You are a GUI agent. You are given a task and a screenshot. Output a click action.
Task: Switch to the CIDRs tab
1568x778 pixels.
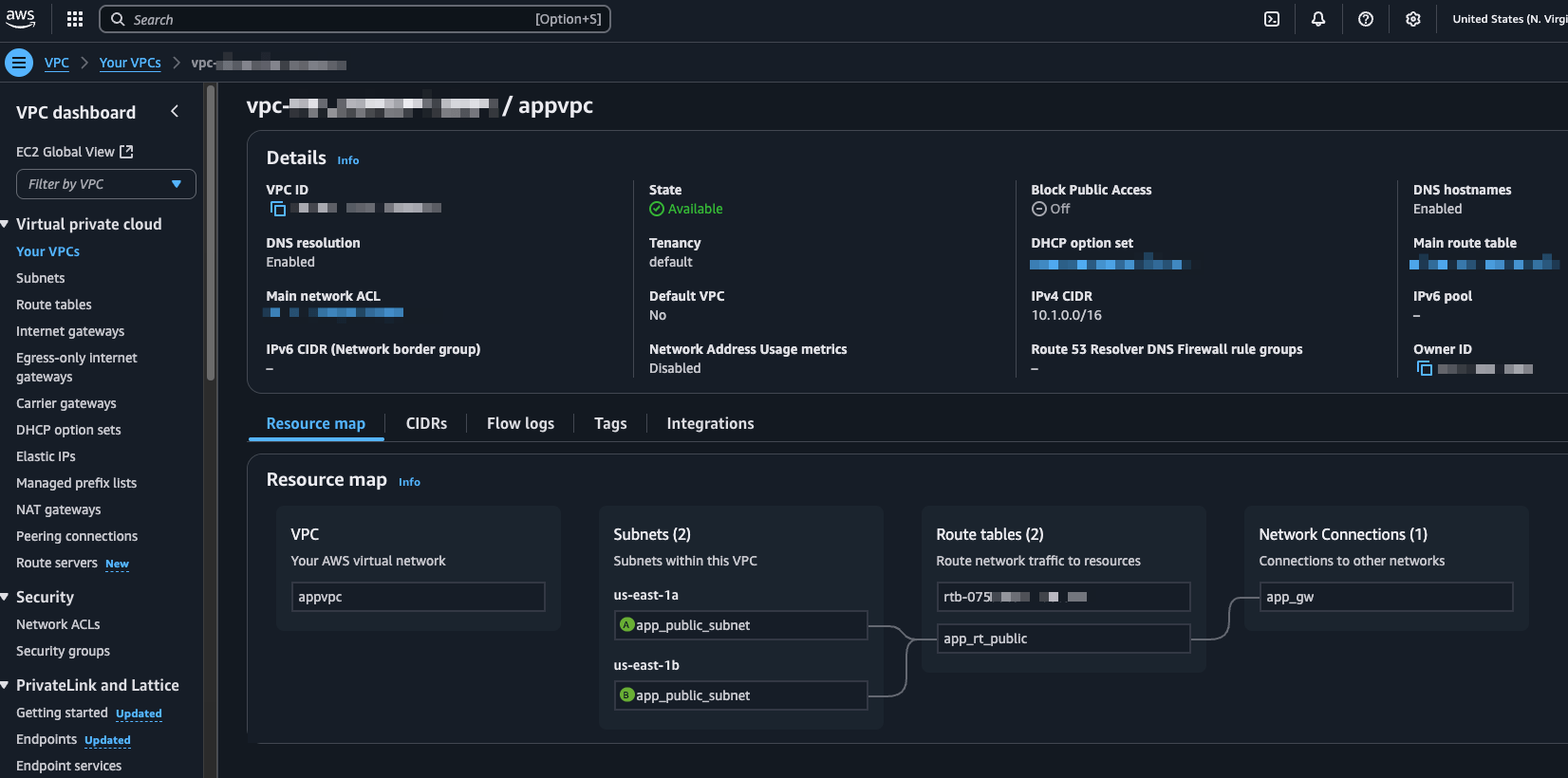point(426,423)
